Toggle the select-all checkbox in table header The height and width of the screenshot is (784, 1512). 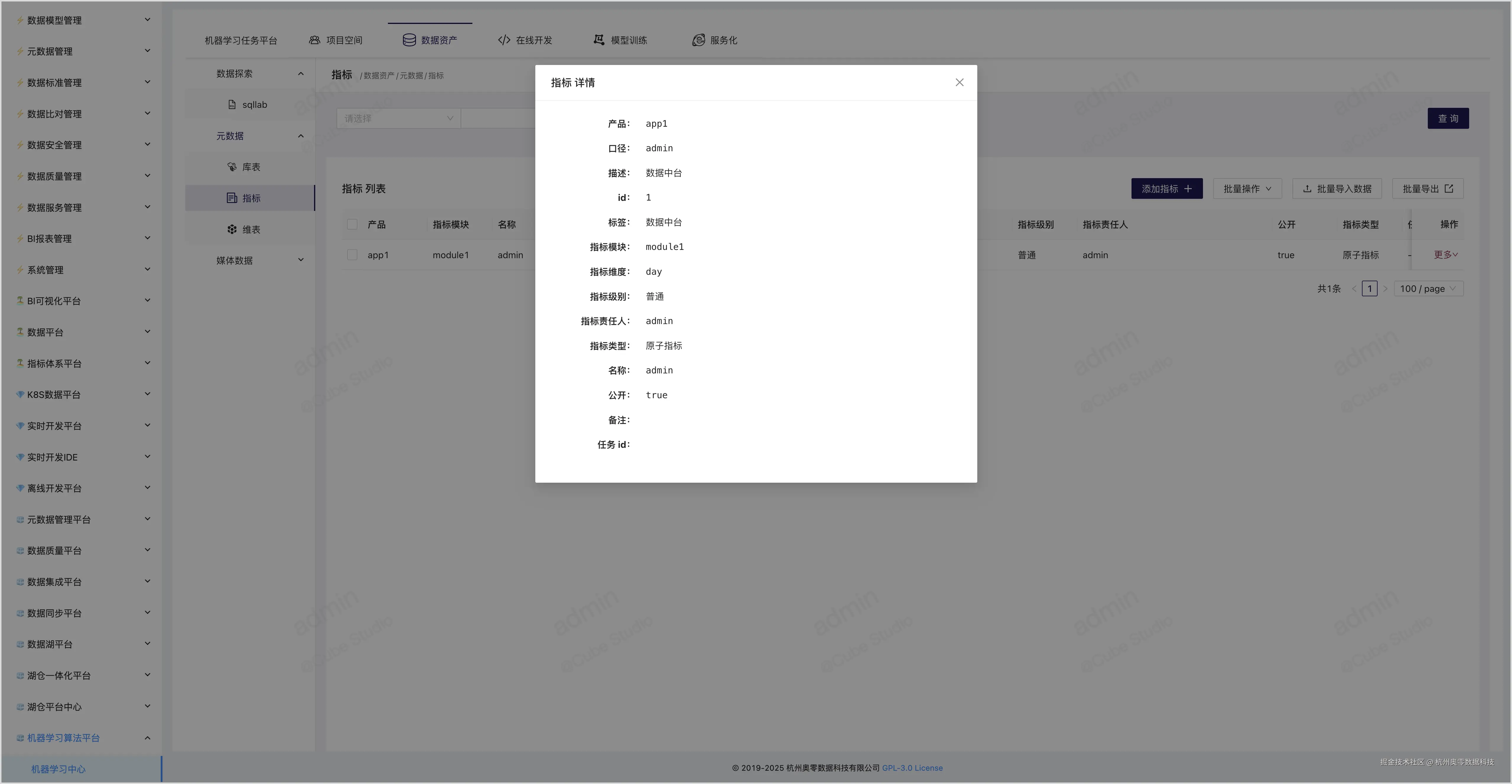(x=352, y=224)
